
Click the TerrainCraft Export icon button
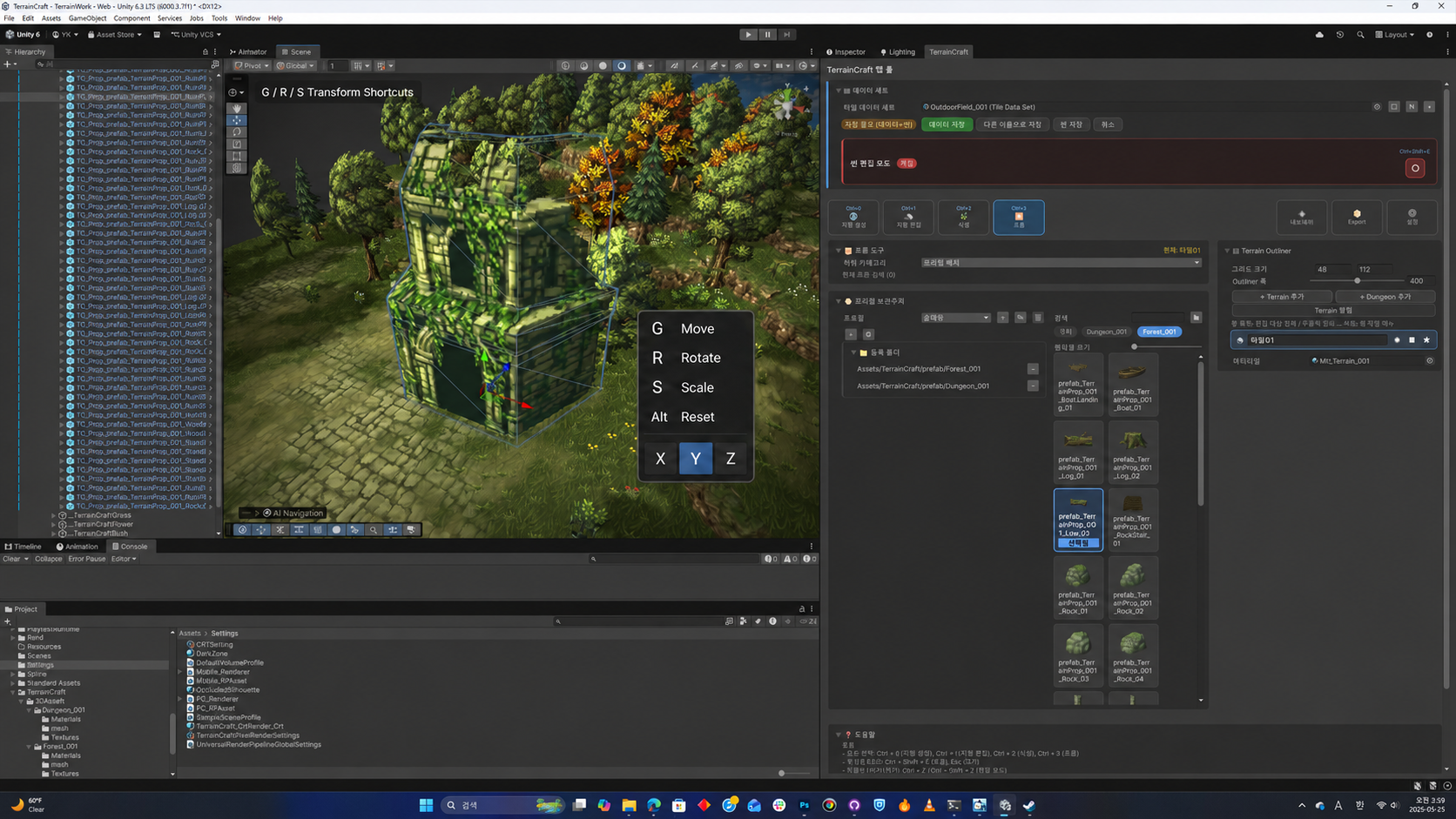point(1357,217)
